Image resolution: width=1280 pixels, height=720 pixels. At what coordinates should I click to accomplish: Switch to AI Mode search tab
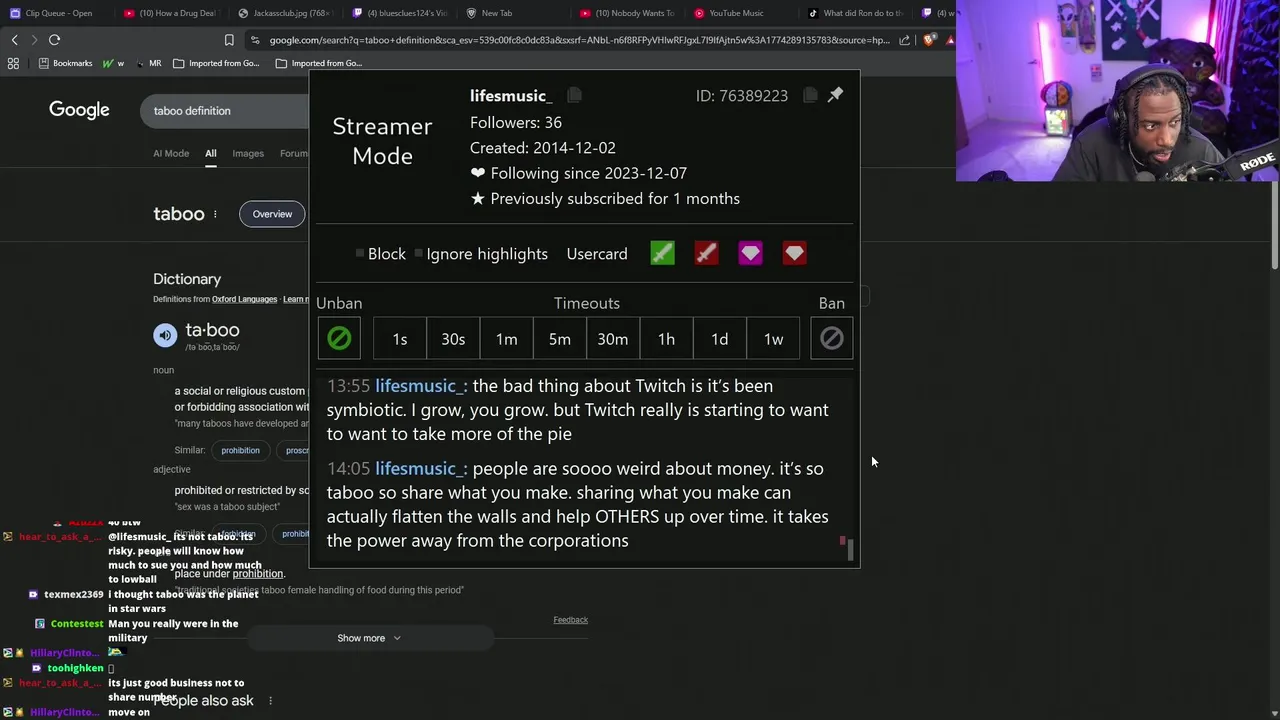pyautogui.click(x=171, y=153)
